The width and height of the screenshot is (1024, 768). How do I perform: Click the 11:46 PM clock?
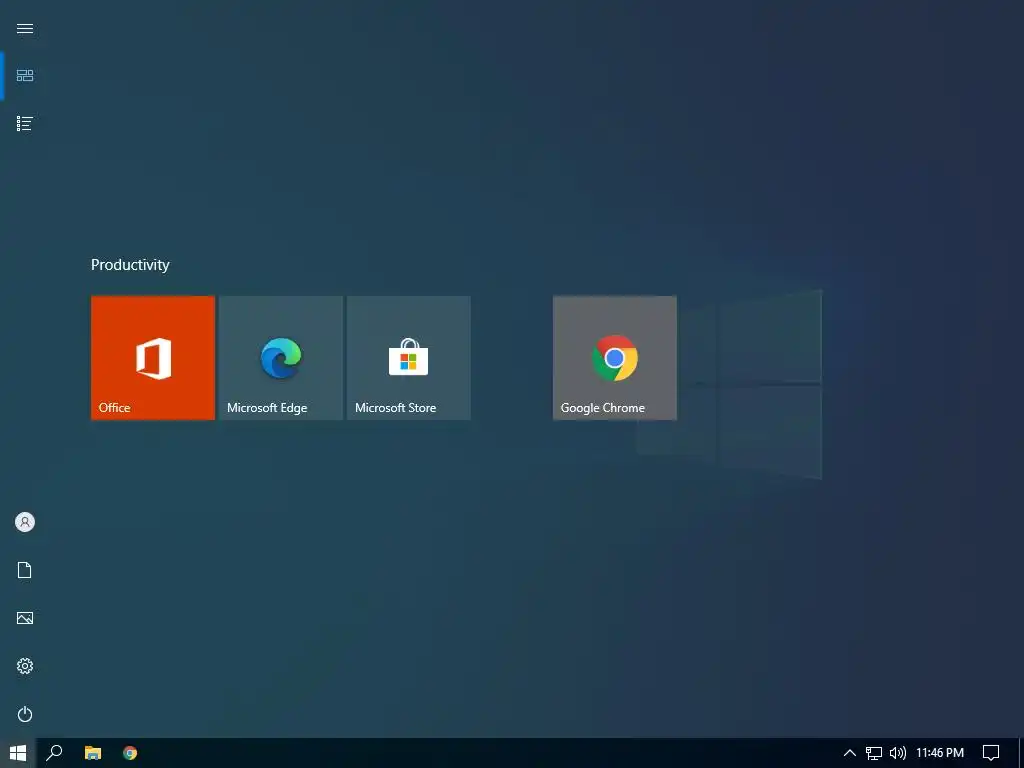(940, 753)
